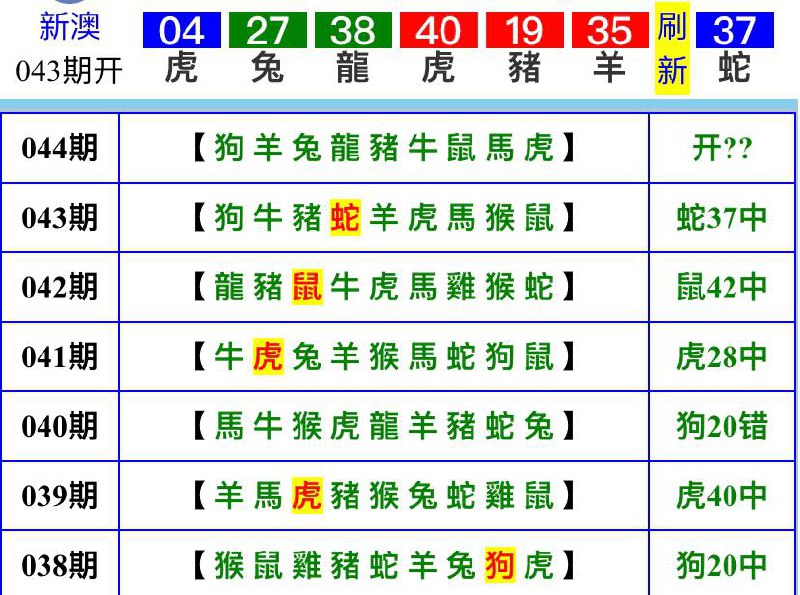Viewport: 800px width, 595px height.
Task: Click highlighted 狗 in 038期 row
Action: (500, 565)
